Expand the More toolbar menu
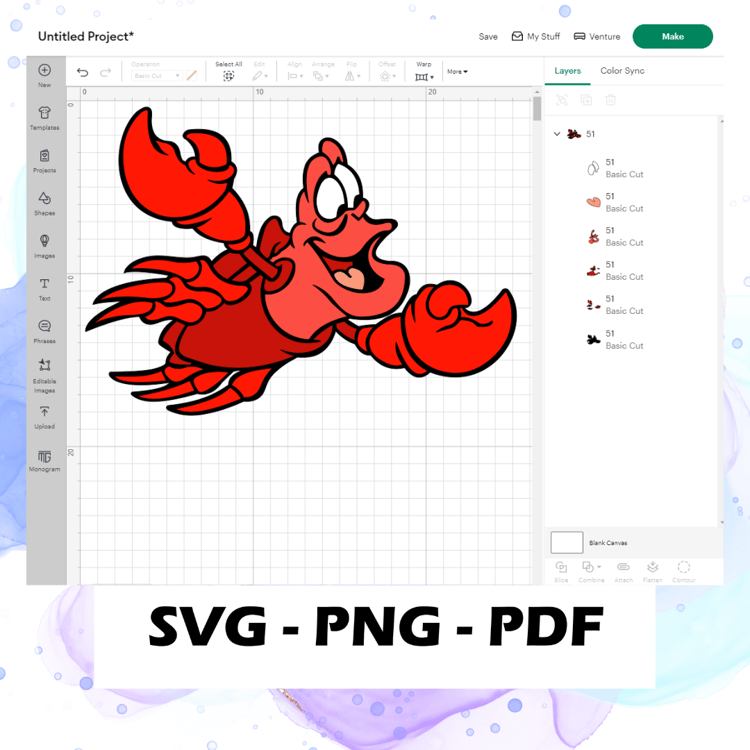Image resolution: width=750 pixels, height=750 pixels. pos(457,72)
